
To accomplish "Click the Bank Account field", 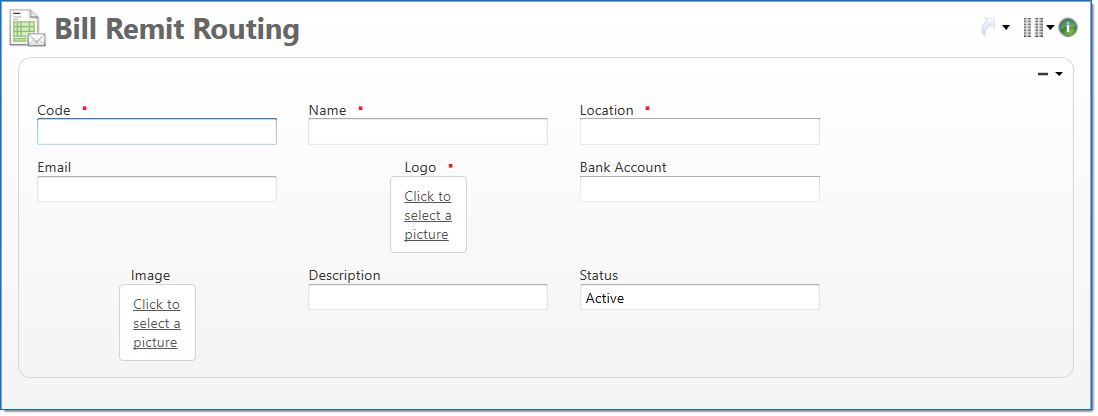I will tap(699, 189).
